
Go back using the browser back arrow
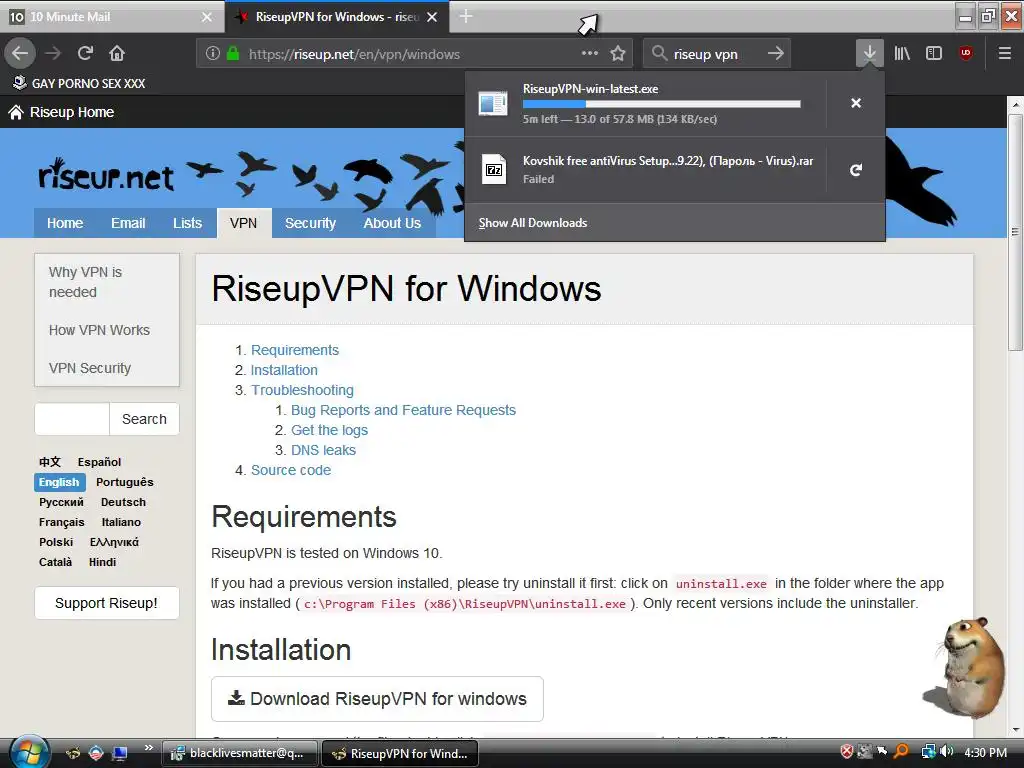[x=20, y=53]
